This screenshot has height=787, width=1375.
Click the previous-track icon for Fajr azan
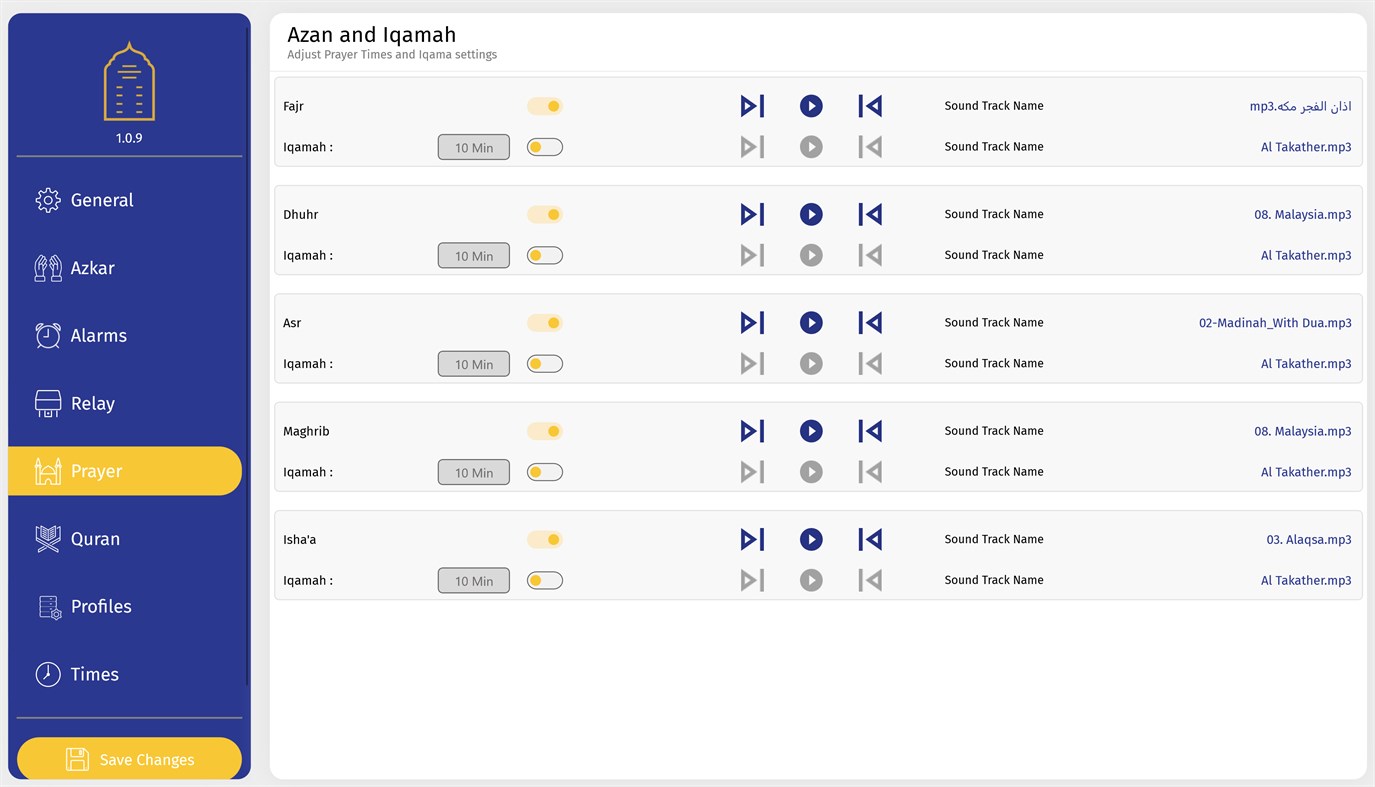click(870, 106)
